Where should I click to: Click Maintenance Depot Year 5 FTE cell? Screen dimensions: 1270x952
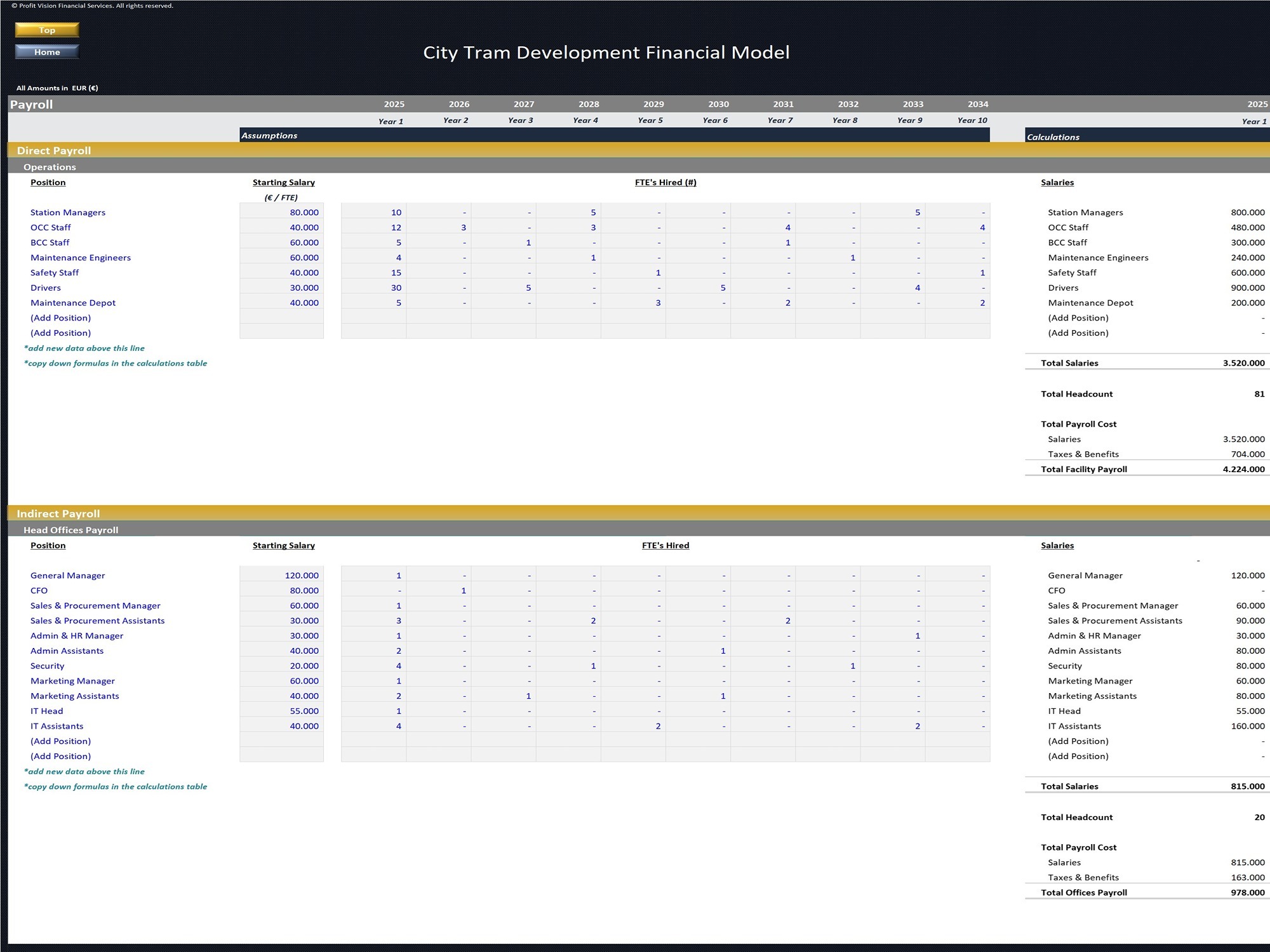tap(633, 303)
